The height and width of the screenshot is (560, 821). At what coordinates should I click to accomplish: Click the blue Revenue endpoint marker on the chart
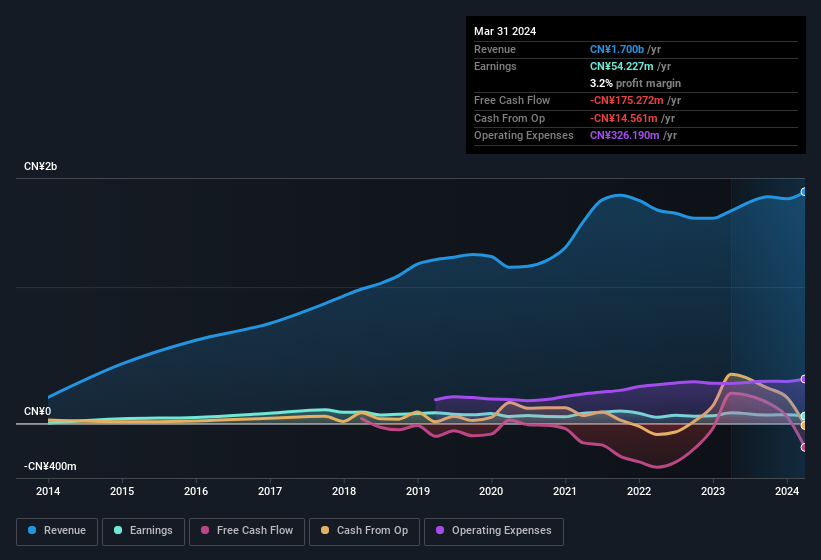804,192
